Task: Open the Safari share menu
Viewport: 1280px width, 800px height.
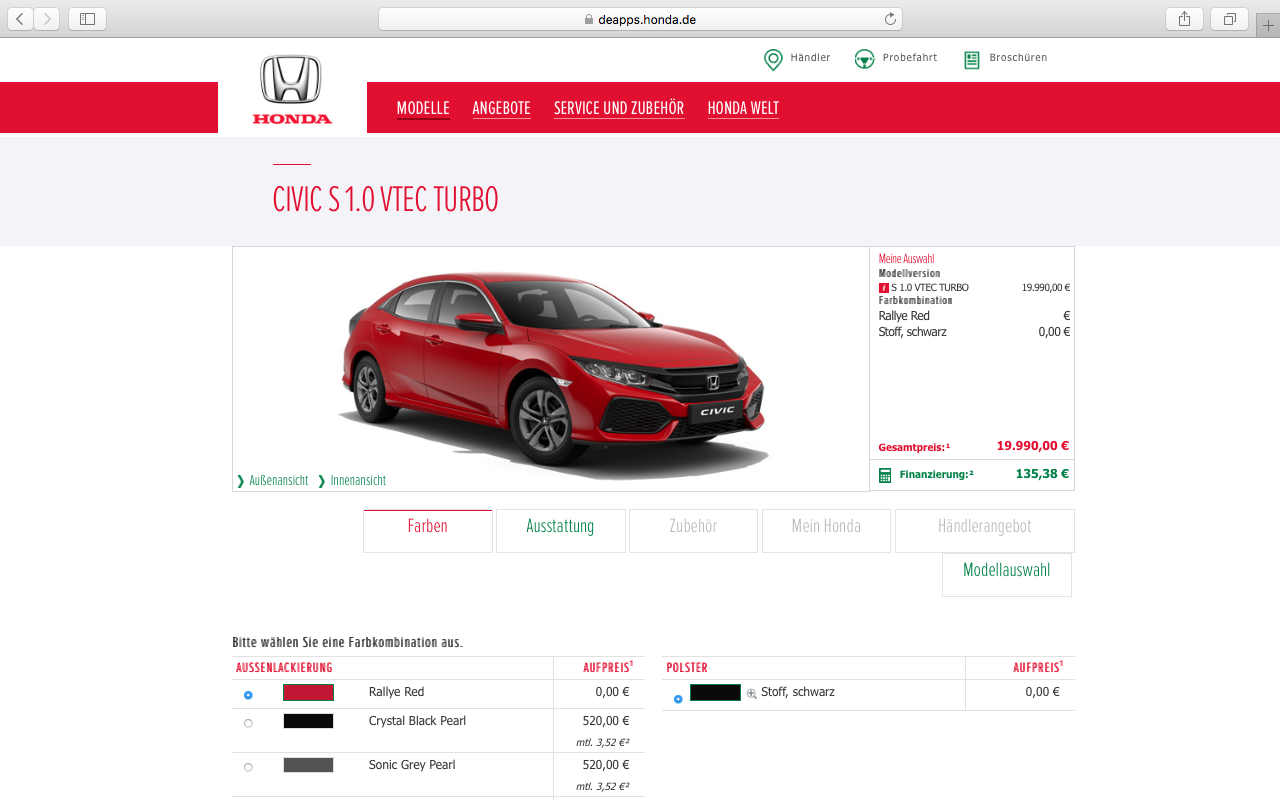Action: [1184, 19]
